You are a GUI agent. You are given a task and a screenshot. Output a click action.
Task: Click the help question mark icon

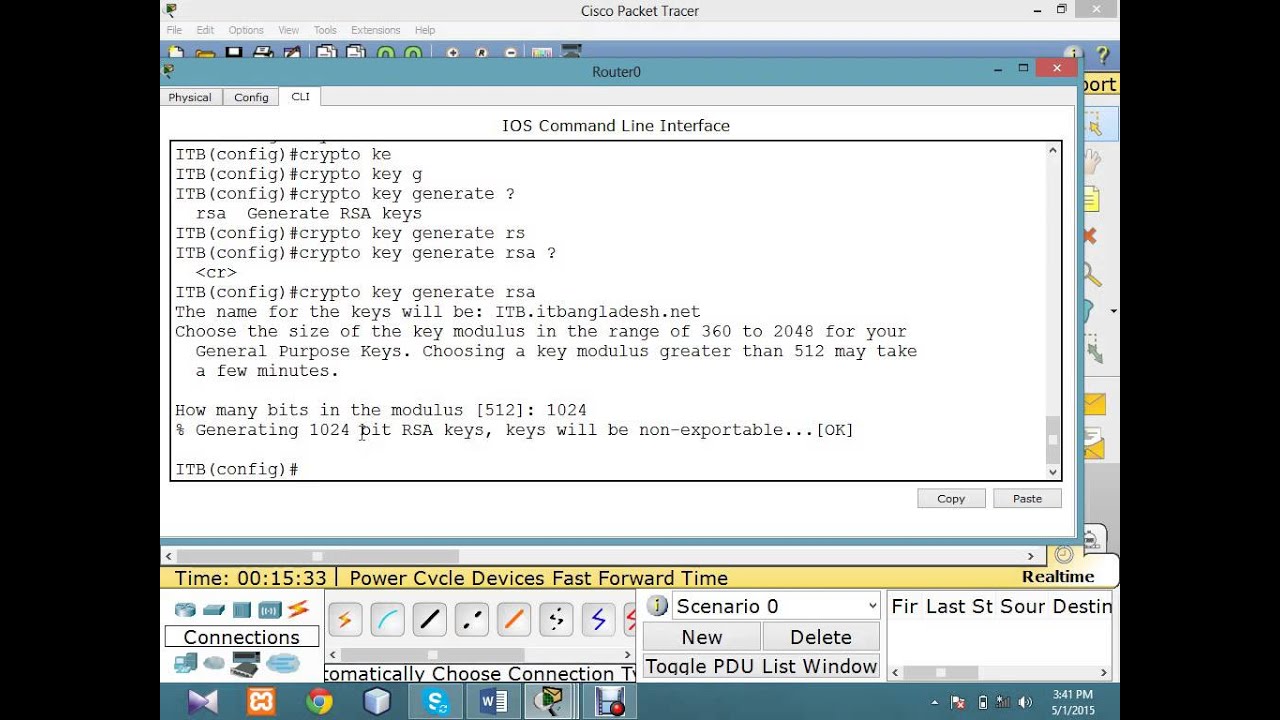click(x=1103, y=54)
